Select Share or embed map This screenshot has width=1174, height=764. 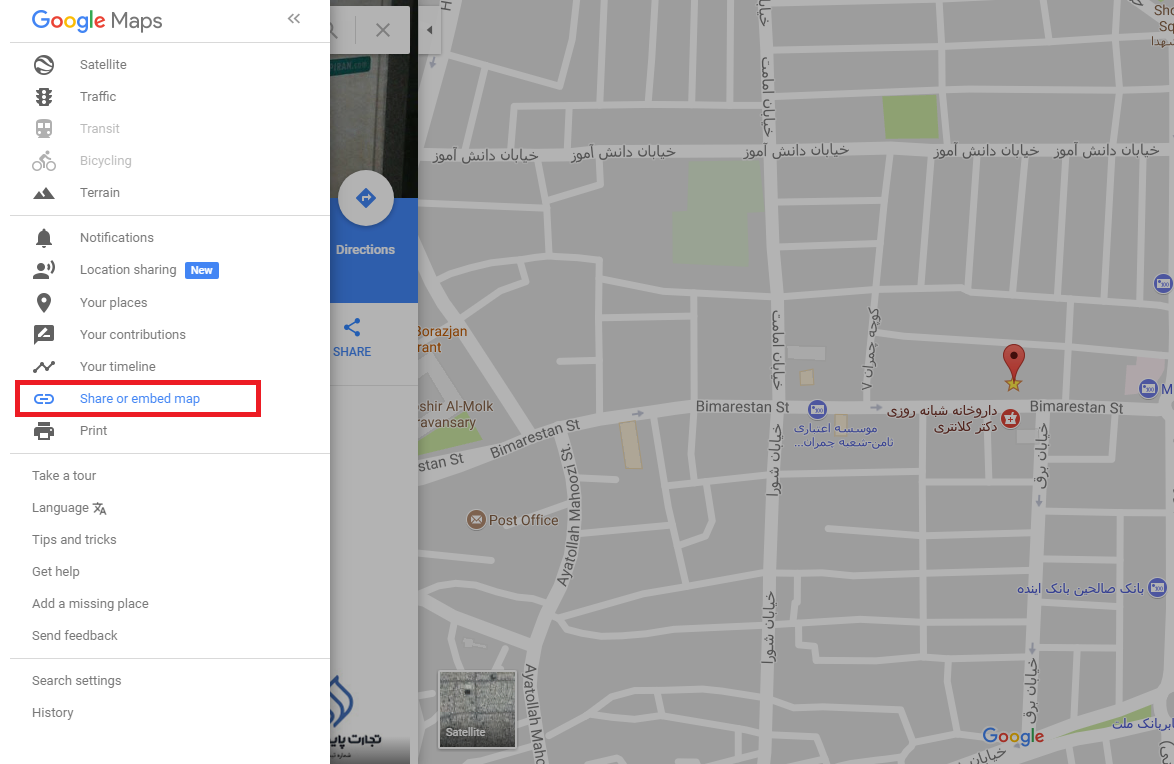(139, 398)
